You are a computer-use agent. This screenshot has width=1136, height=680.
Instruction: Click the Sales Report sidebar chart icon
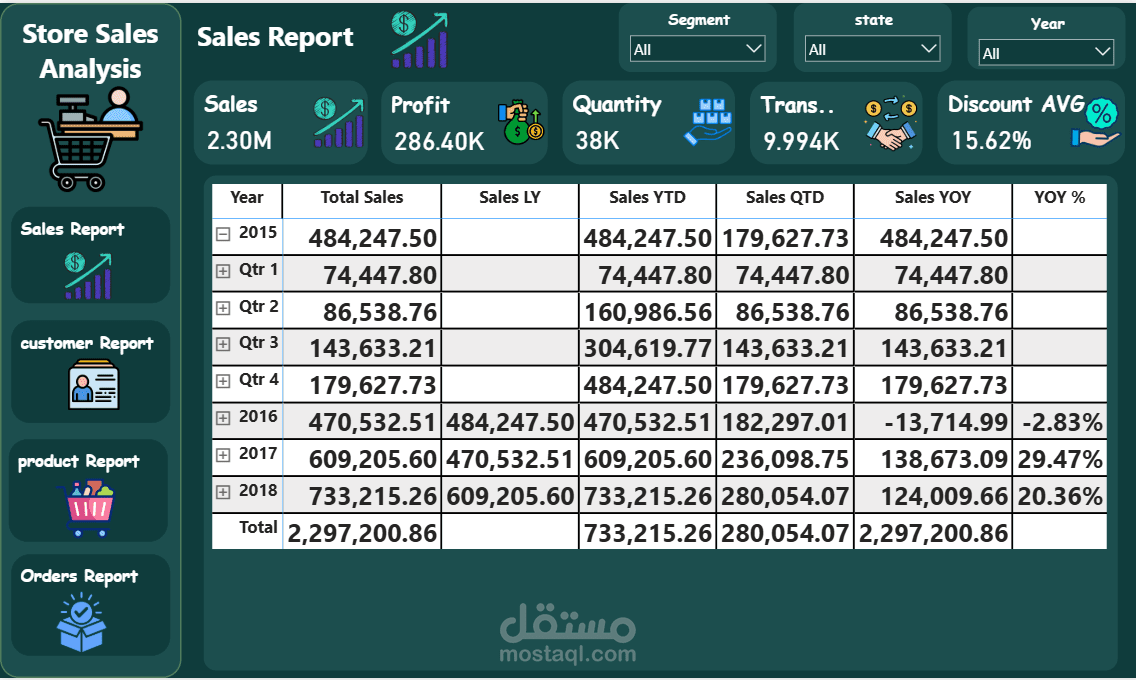pos(88,275)
